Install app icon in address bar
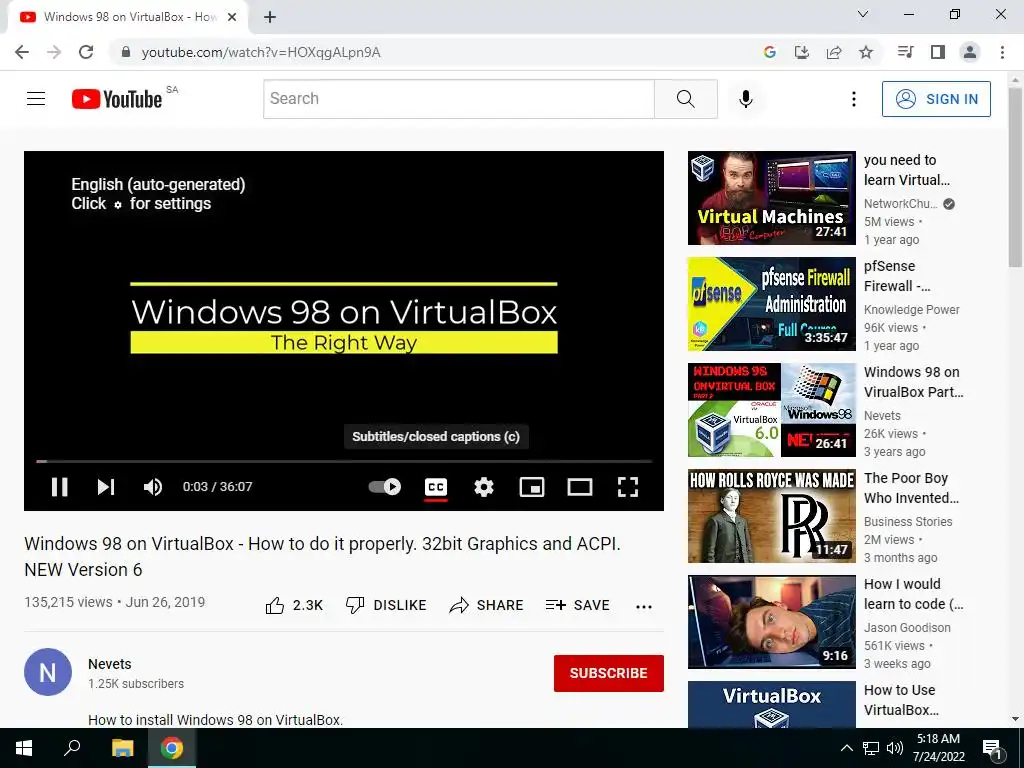This screenshot has width=1024, height=768. [801, 52]
